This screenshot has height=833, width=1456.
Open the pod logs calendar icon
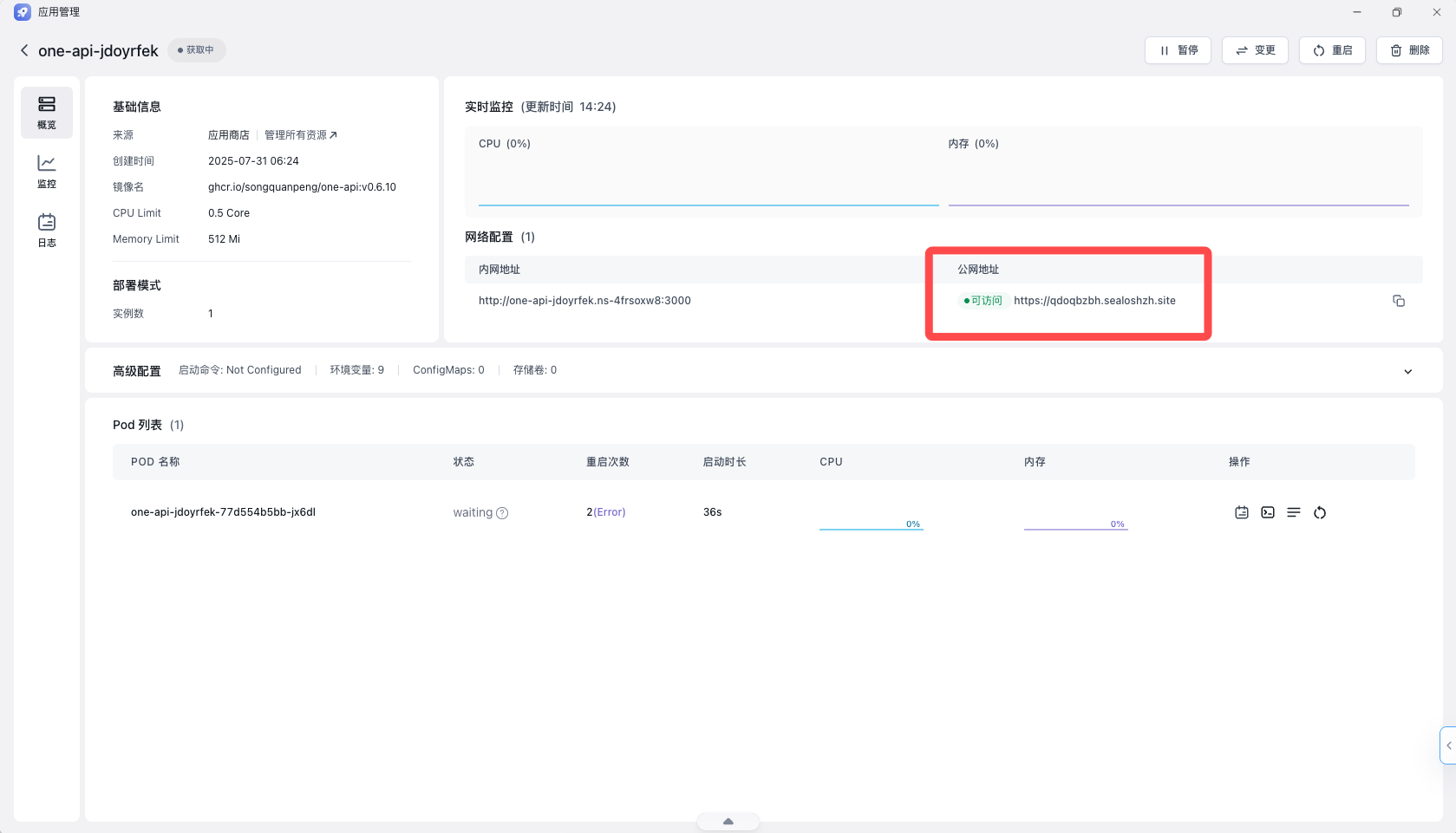tap(1242, 512)
